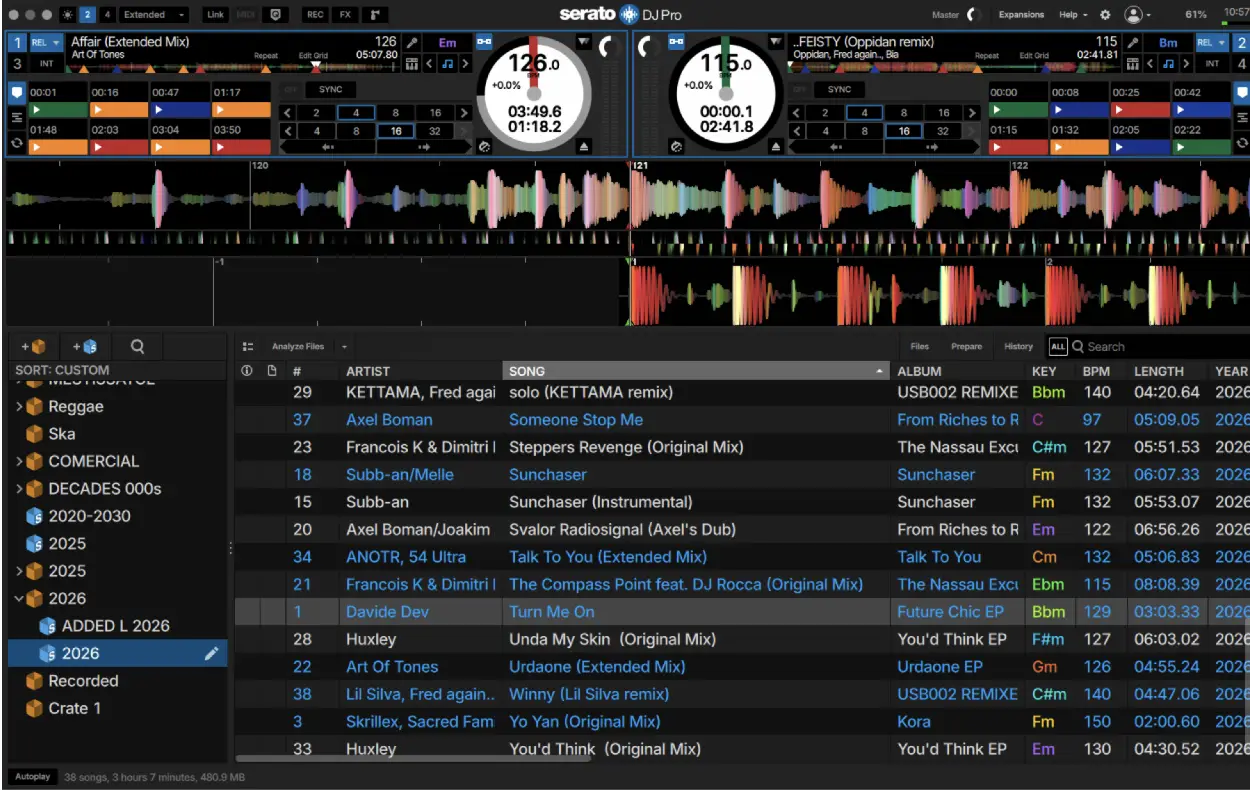Select the track Turn Me On
1250x790 pixels.
(552, 612)
